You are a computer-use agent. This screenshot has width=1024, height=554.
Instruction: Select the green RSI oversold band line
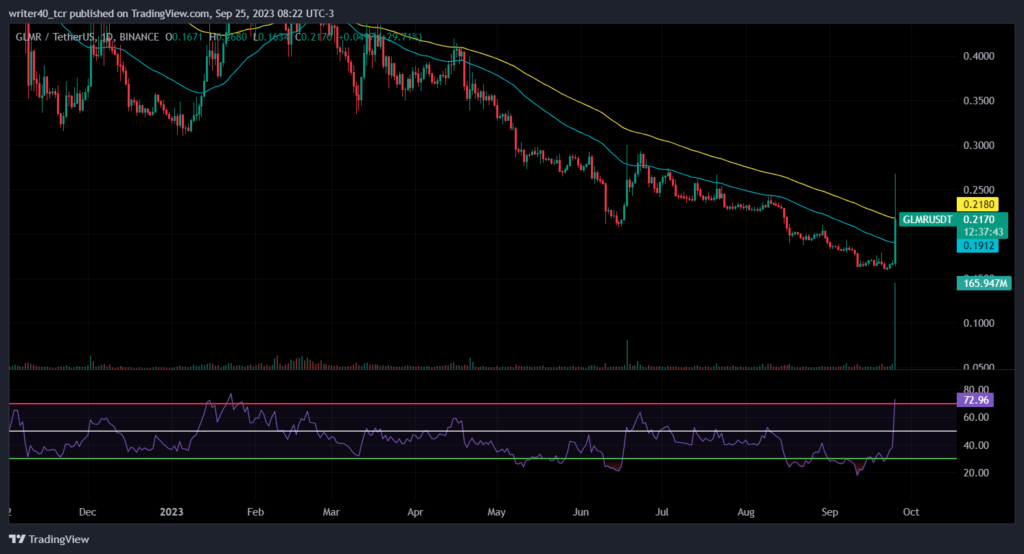483,459
